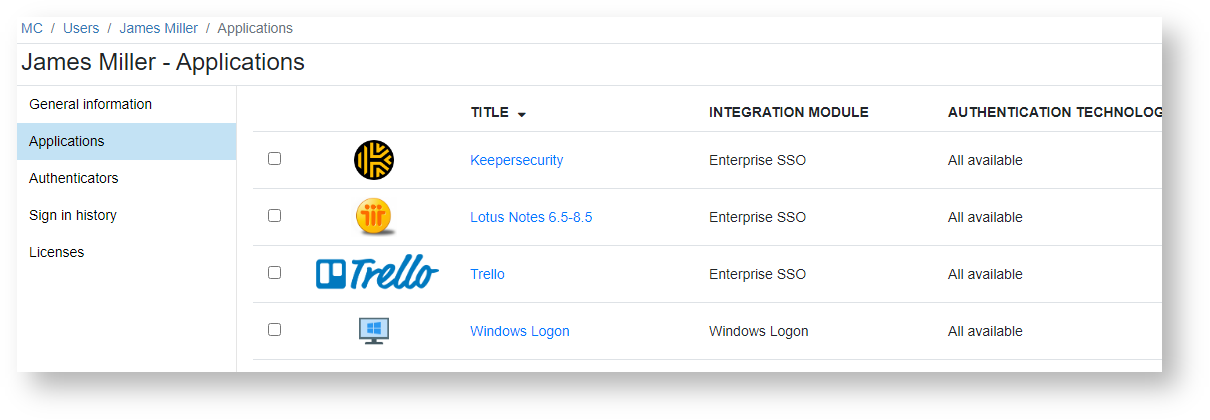Screen dimensions: 1210x420
Task: Check the Trello row checkbox
Action: click(x=275, y=273)
